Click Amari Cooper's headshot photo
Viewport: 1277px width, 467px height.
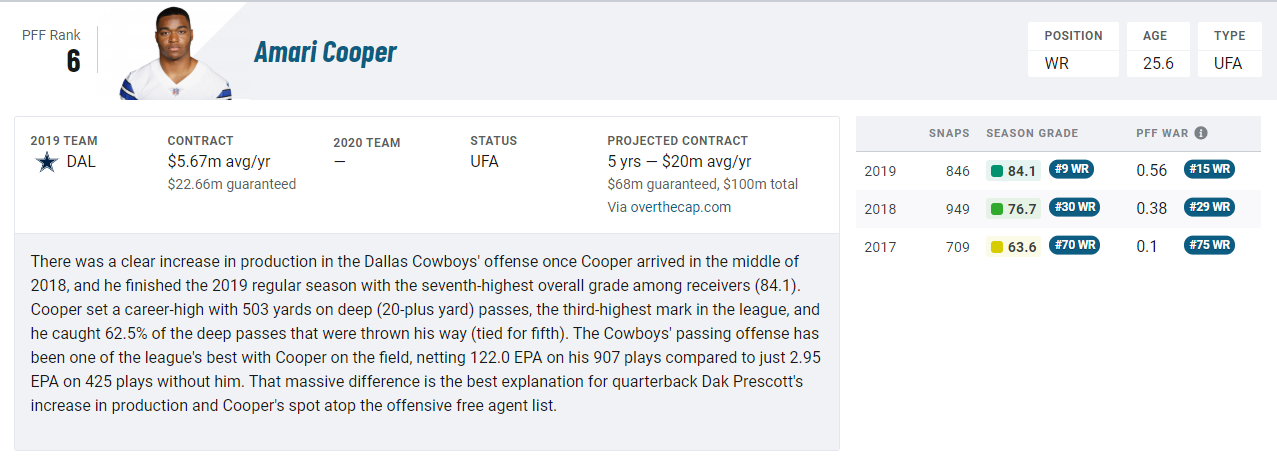click(x=176, y=54)
